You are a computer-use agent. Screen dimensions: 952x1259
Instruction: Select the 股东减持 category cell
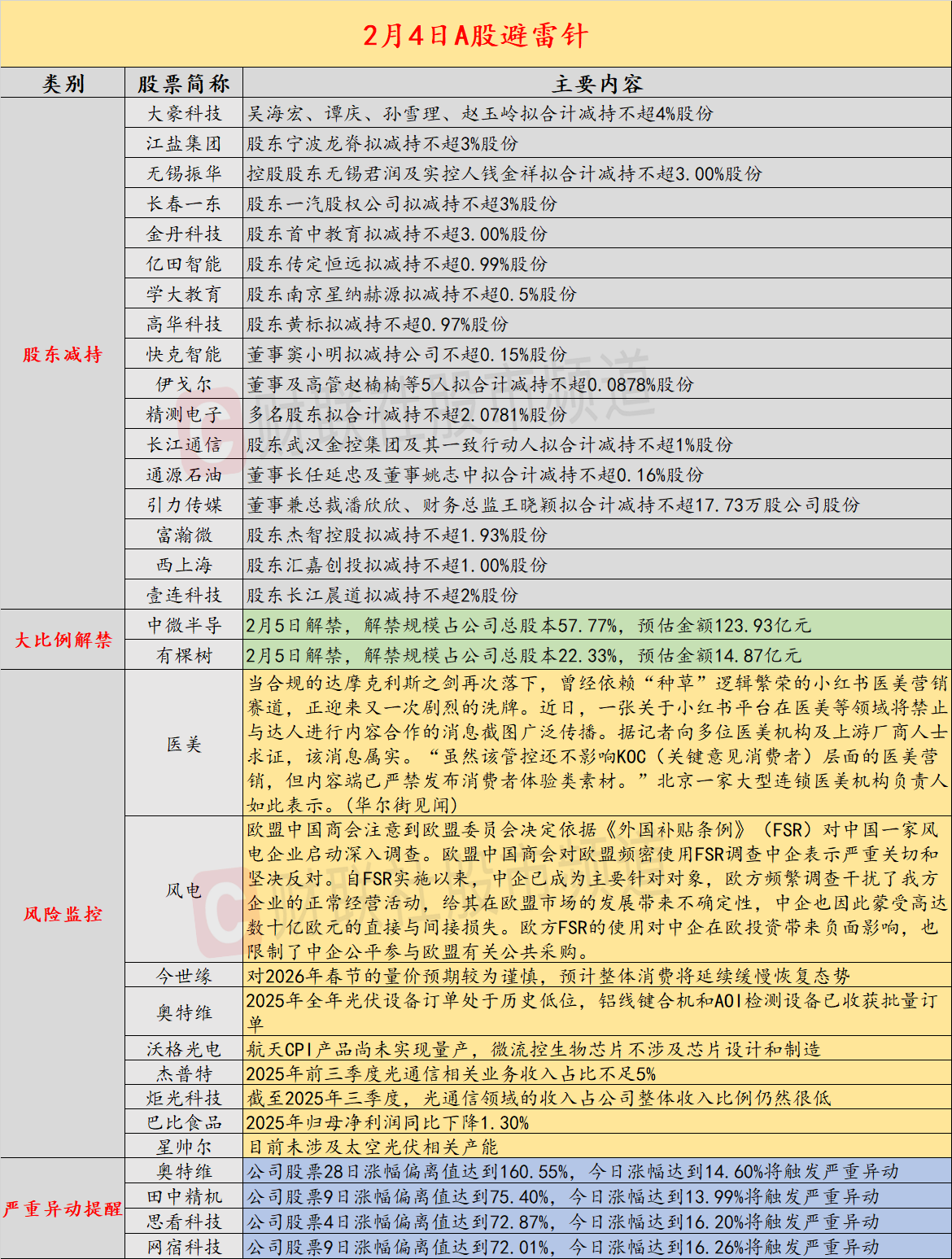(63, 354)
